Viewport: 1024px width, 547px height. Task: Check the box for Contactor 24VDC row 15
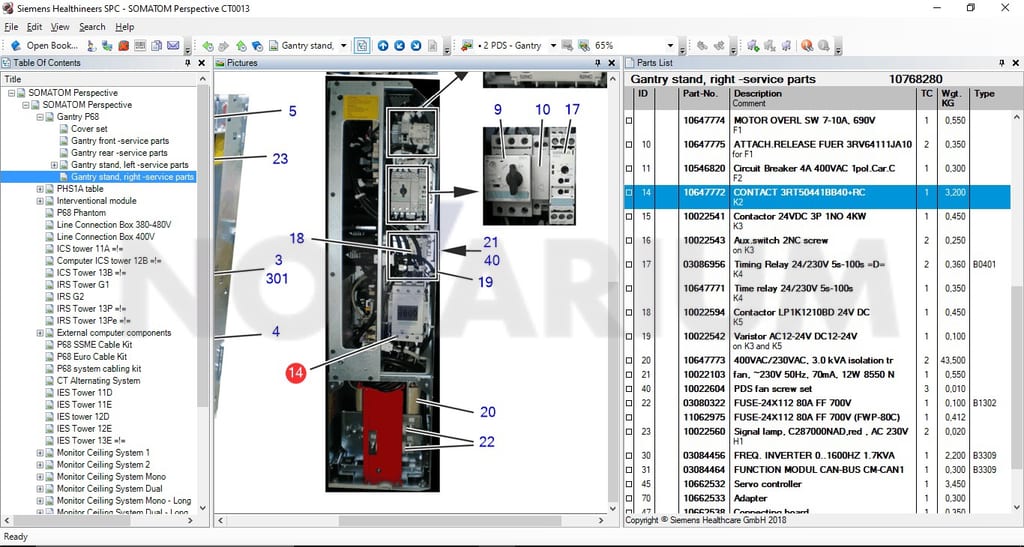630,217
